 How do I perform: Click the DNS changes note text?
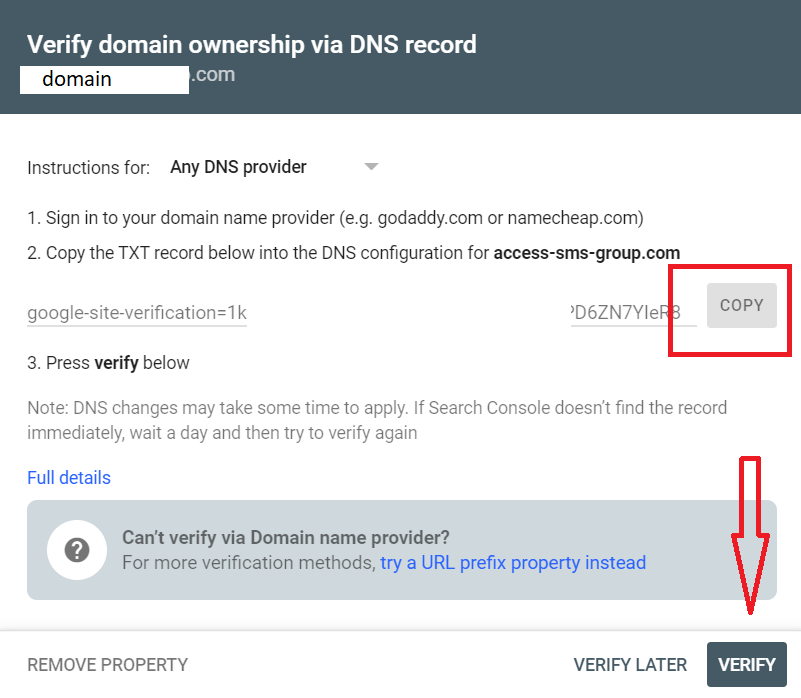point(377,420)
